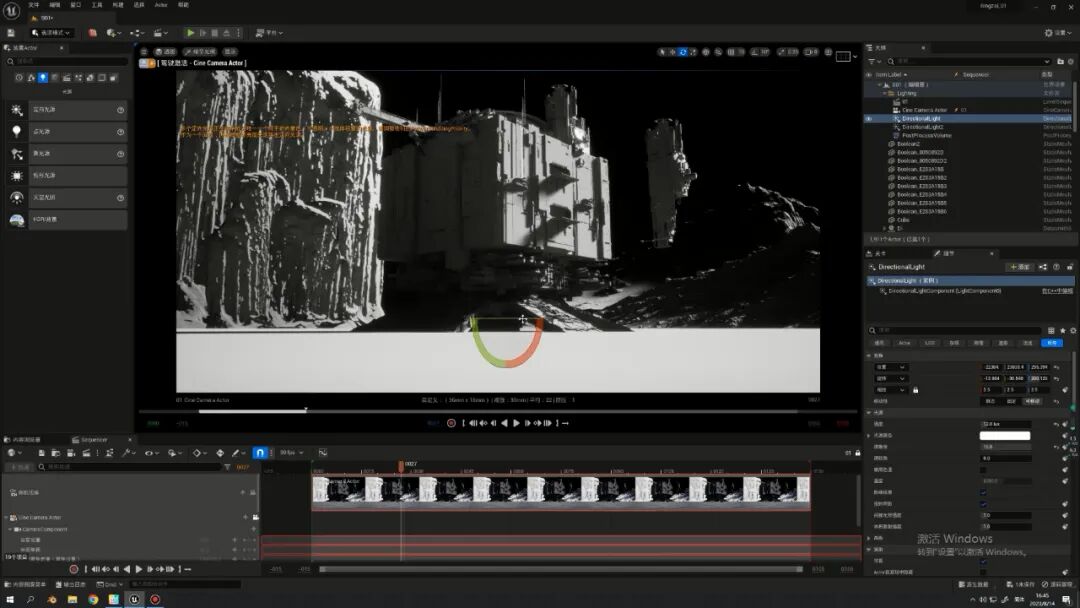Select PostProcessVolume row in Outliner
The width and height of the screenshot is (1080, 608).
coord(926,136)
